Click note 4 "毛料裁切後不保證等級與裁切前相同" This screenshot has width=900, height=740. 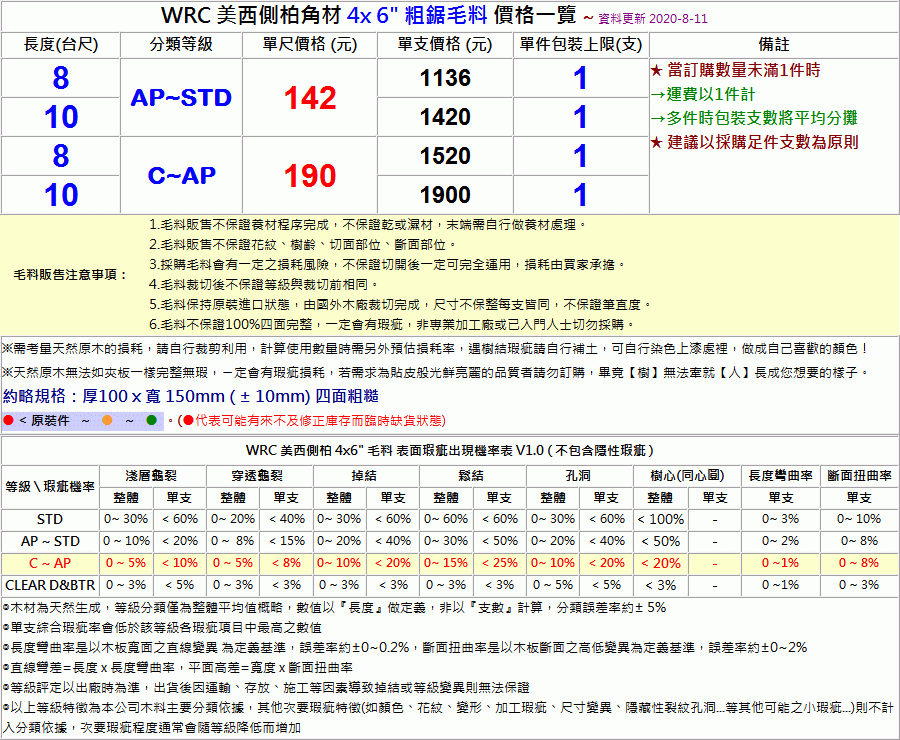coord(264,285)
